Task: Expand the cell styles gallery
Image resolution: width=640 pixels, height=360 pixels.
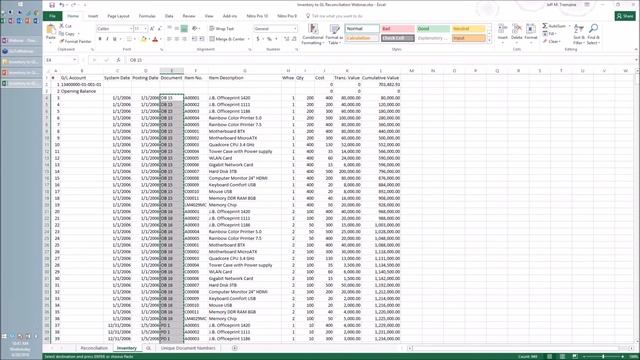Action: (489, 40)
